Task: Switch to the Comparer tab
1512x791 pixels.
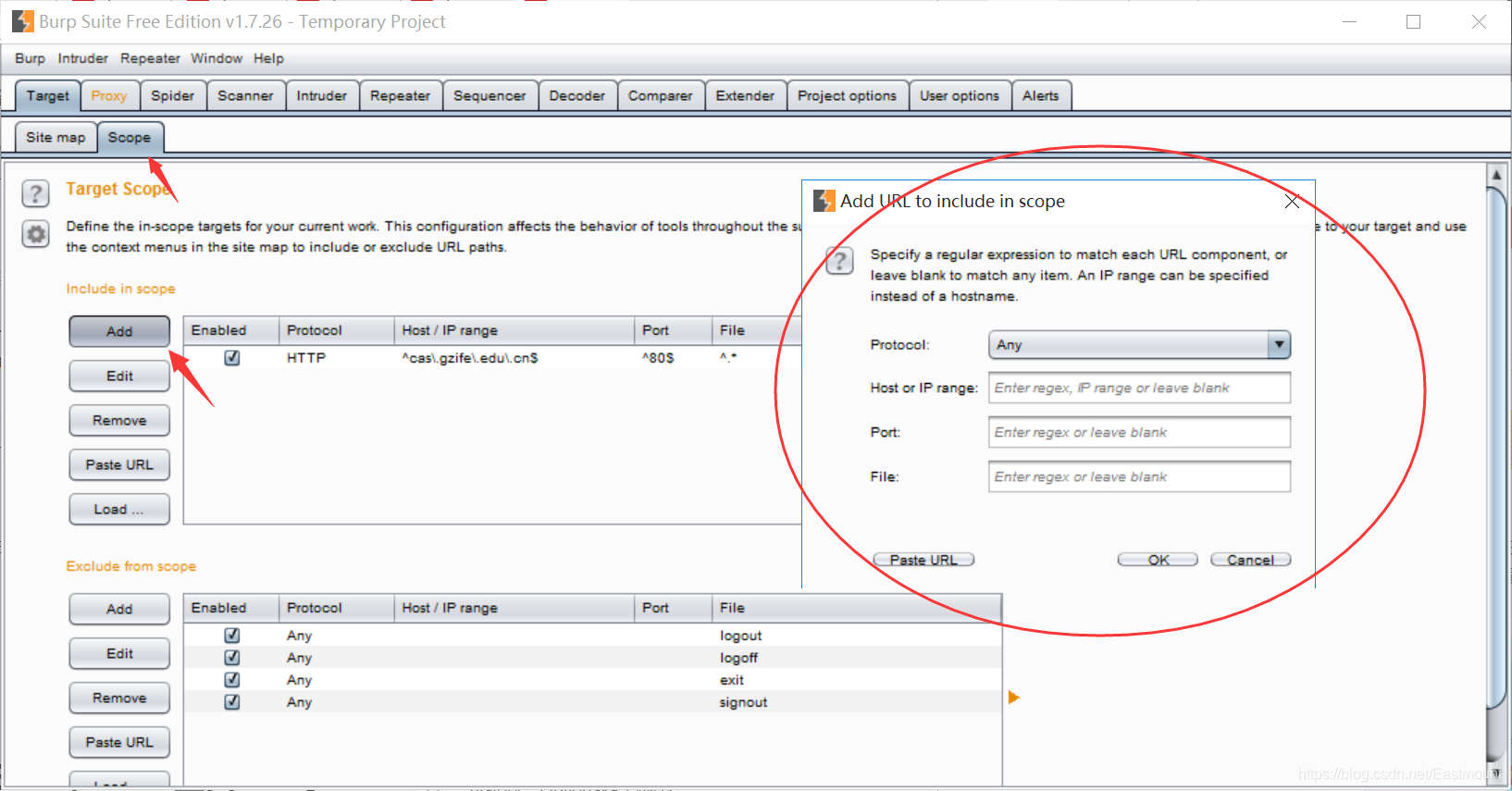Action: [660, 95]
